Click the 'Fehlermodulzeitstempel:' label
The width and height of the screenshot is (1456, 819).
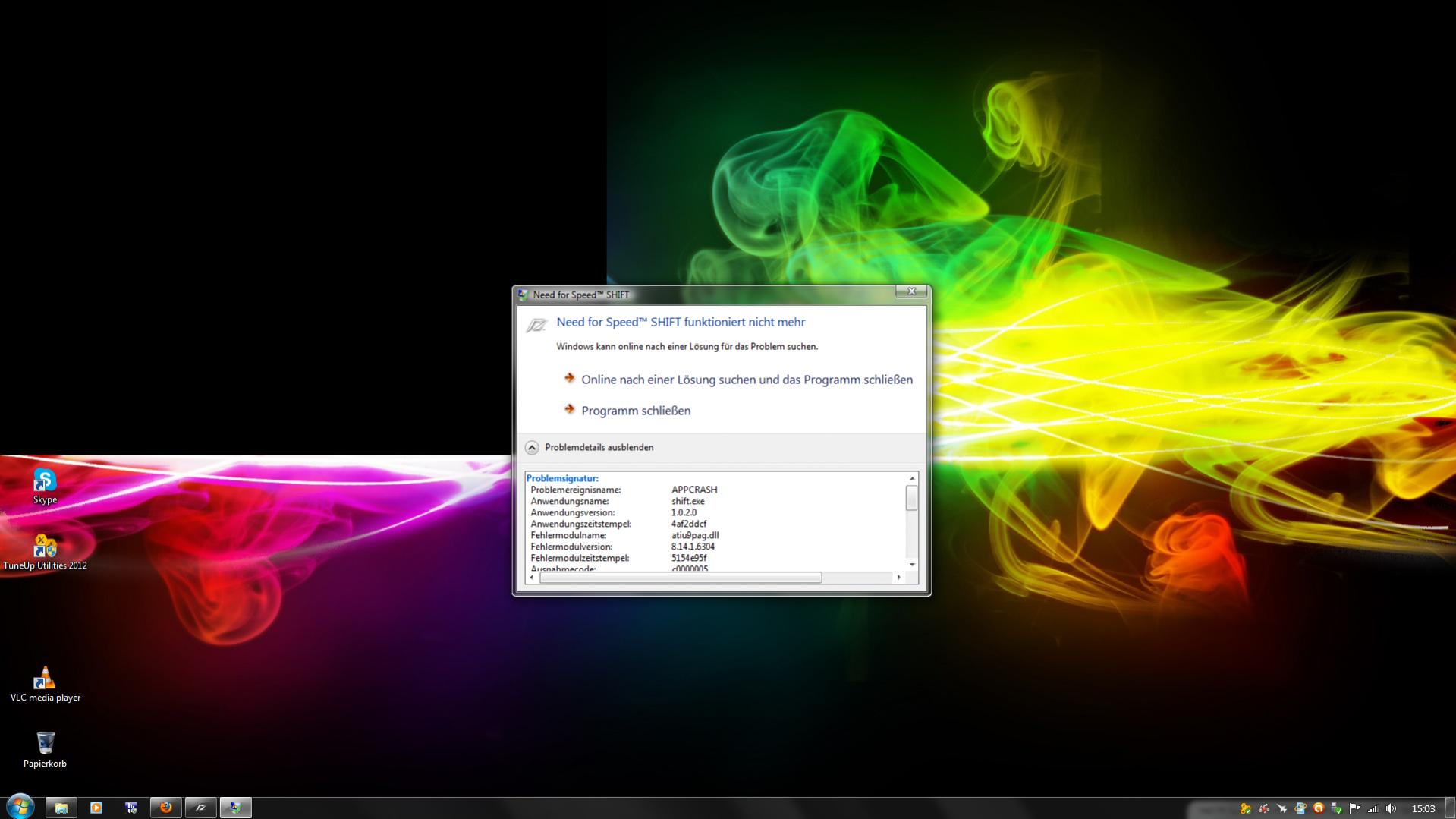coord(580,558)
